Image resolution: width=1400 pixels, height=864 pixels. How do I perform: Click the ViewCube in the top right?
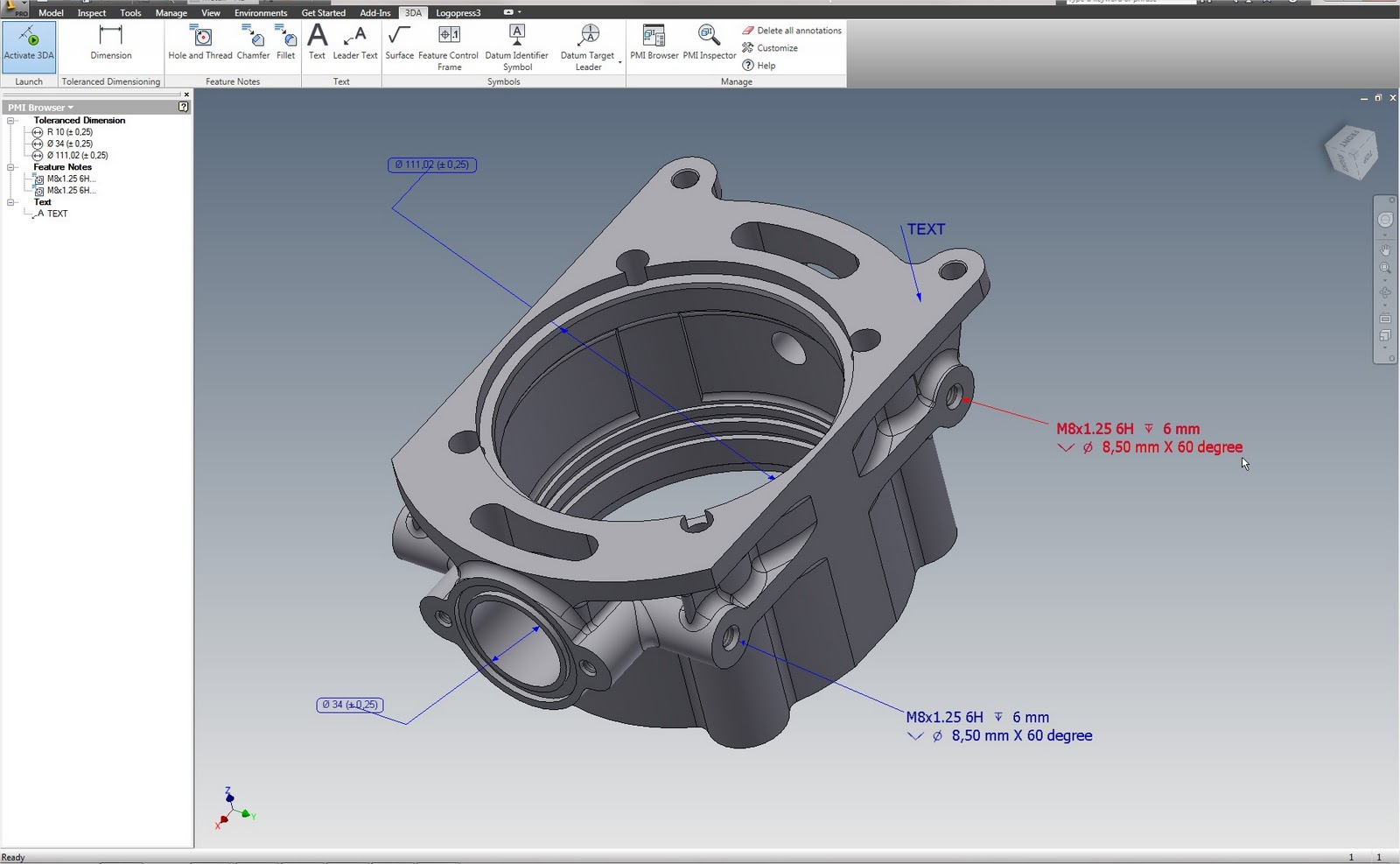(1351, 151)
